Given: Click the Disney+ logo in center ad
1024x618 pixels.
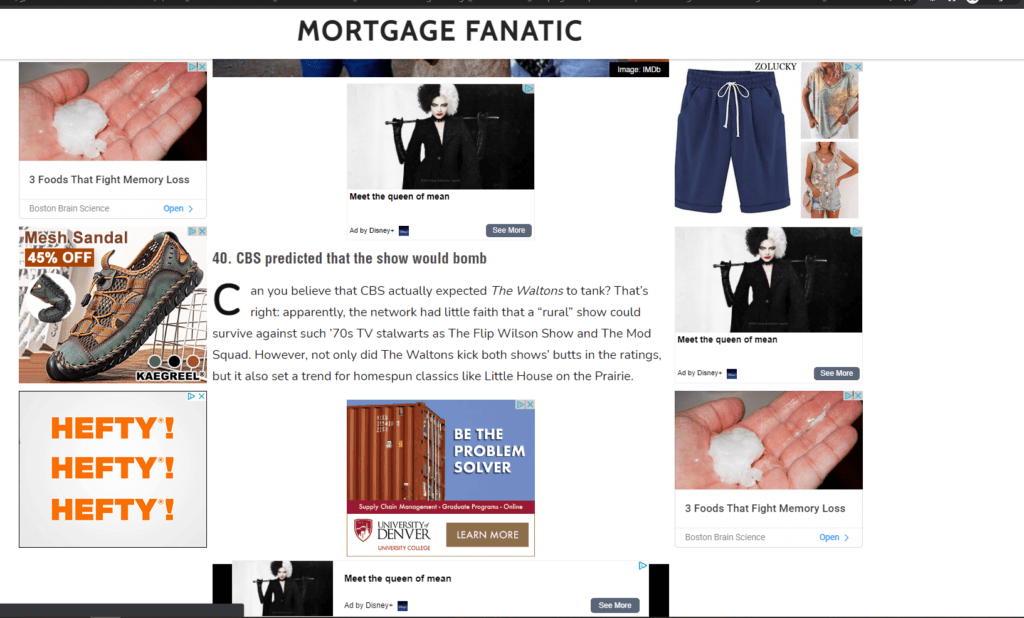Looking at the screenshot, I should [x=404, y=231].
